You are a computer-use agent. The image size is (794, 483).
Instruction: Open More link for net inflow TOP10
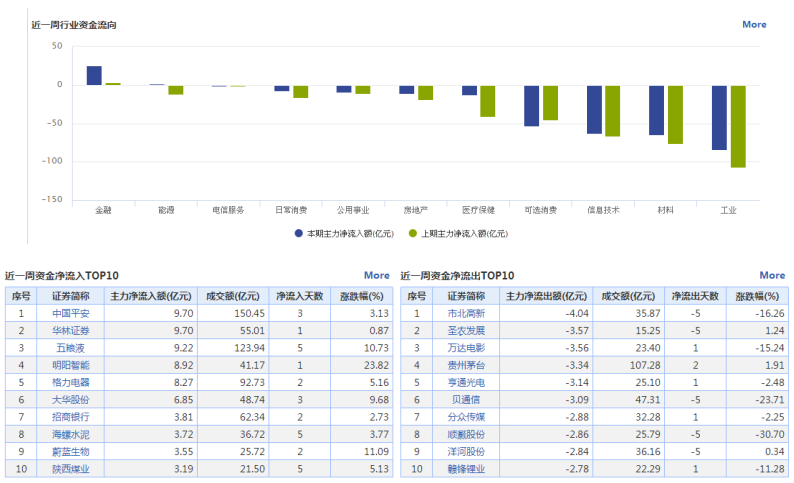pyautogui.click(x=377, y=275)
